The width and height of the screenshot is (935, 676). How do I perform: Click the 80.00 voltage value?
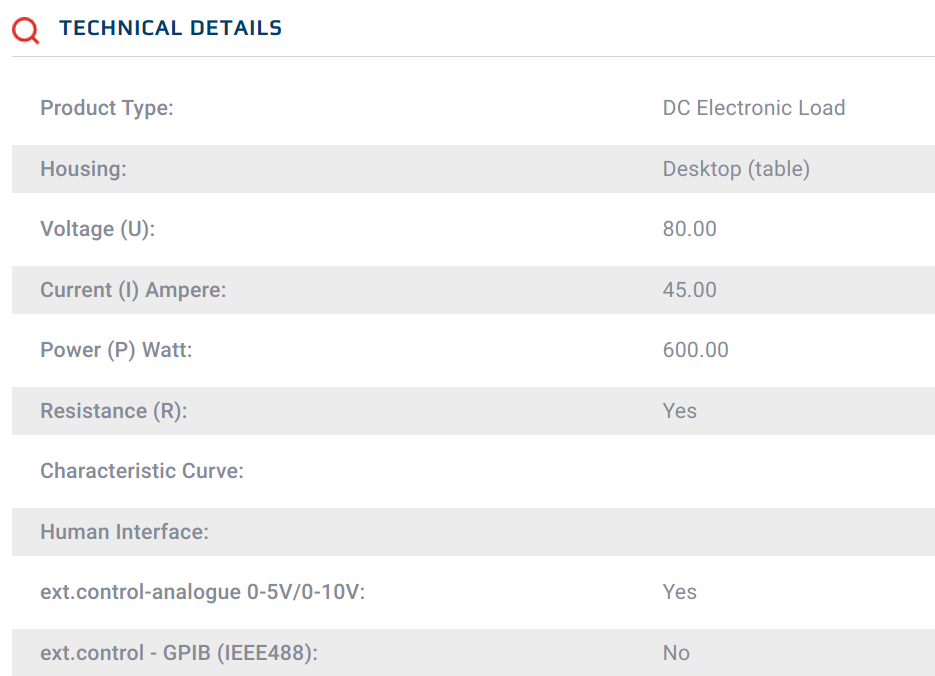[689, 229]
